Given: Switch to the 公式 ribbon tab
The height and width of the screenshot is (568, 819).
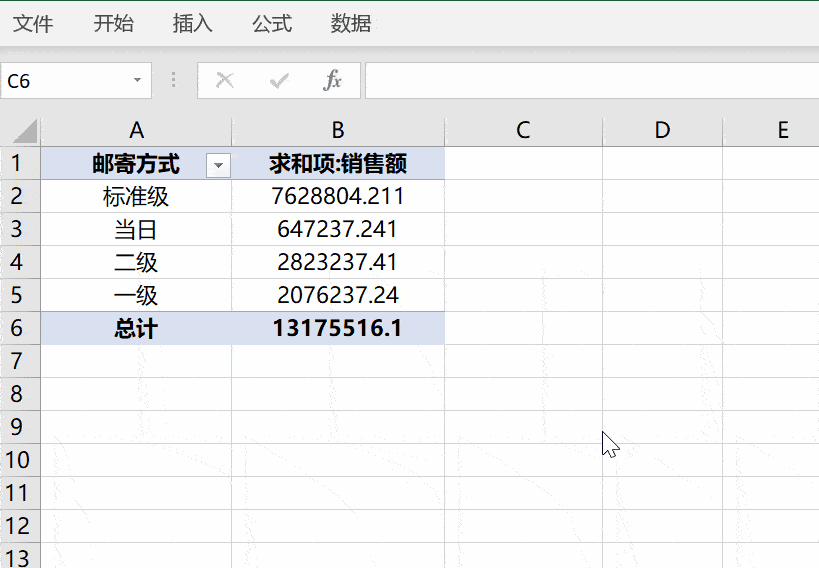Looking at the screenshot, I should point(272,24).
